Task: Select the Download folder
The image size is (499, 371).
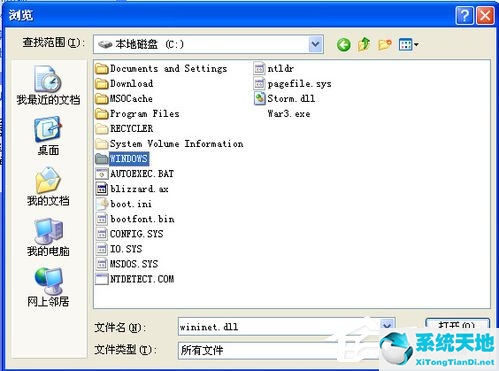Action: click(x=124, y=84)
